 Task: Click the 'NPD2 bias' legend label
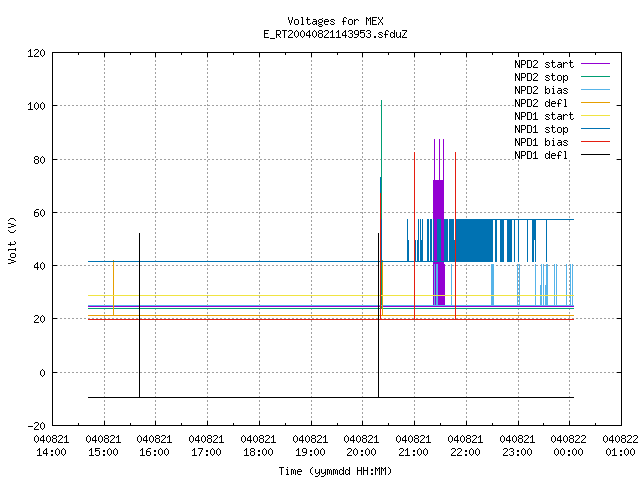click(x=541, y=90)
